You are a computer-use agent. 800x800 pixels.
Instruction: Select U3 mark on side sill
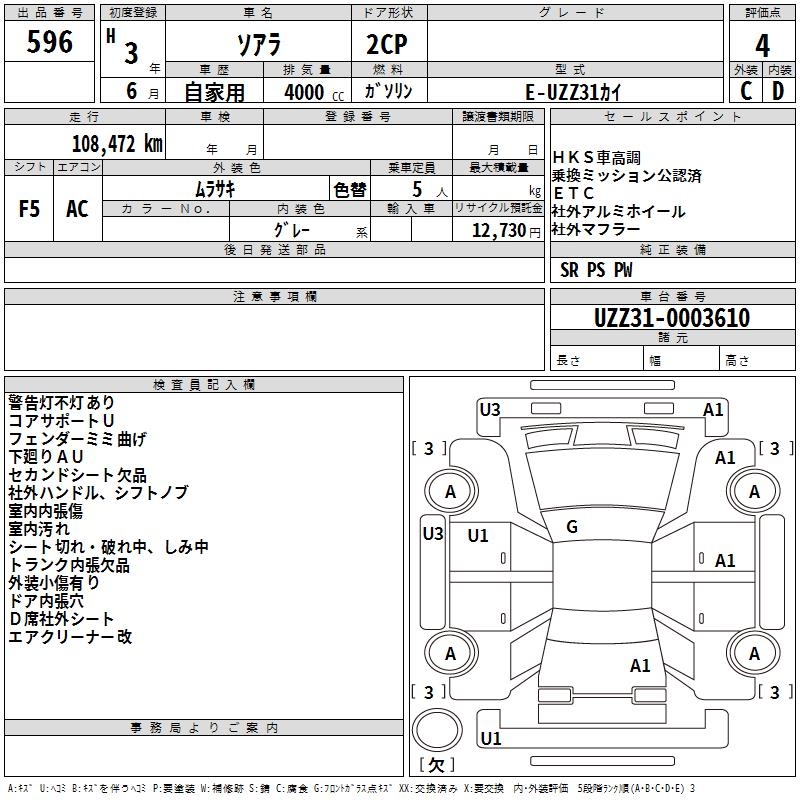pyautogui.click(x=433, y=534)
